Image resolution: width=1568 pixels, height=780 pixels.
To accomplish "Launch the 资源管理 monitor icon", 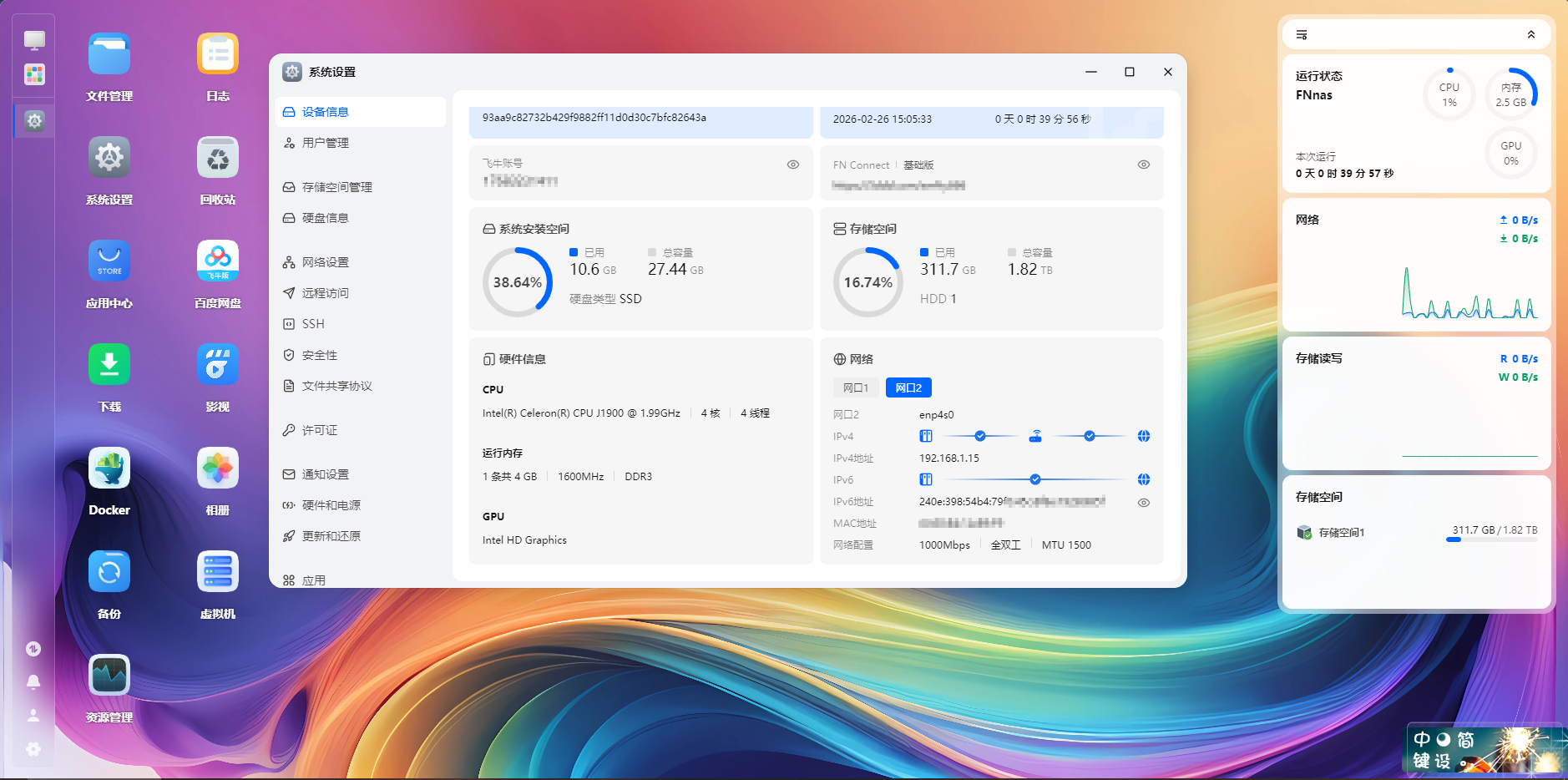I will pyautogui.click(x=109, y=676).
